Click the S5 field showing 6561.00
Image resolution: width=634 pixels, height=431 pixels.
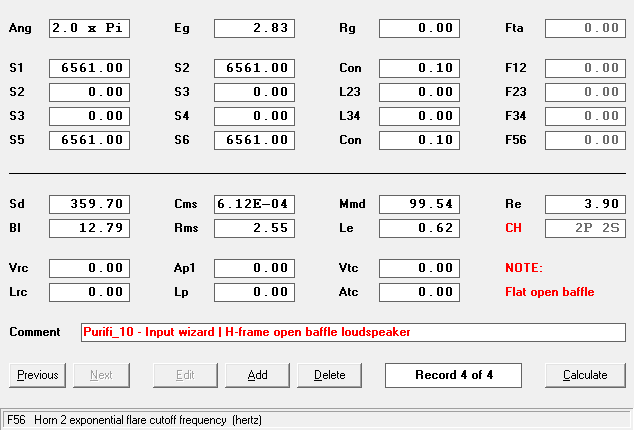click(x=89, y=140)
